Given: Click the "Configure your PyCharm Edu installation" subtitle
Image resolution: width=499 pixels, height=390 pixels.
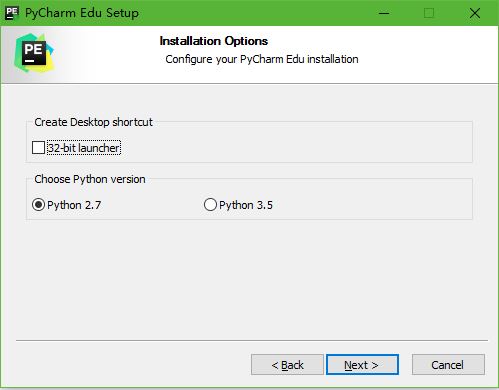Looking at the screenshot, I should (x=262, y=59).
